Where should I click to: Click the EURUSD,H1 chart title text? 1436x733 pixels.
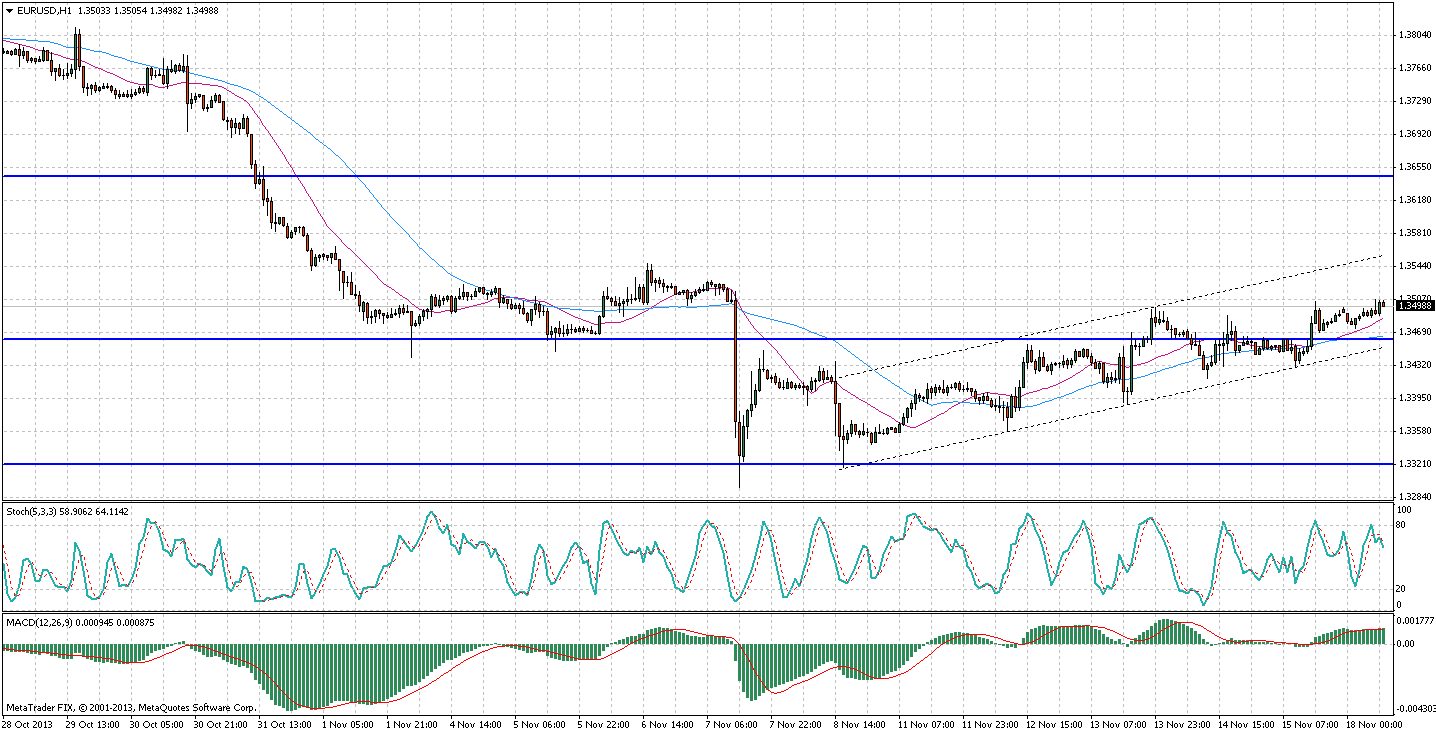[45, 10]
